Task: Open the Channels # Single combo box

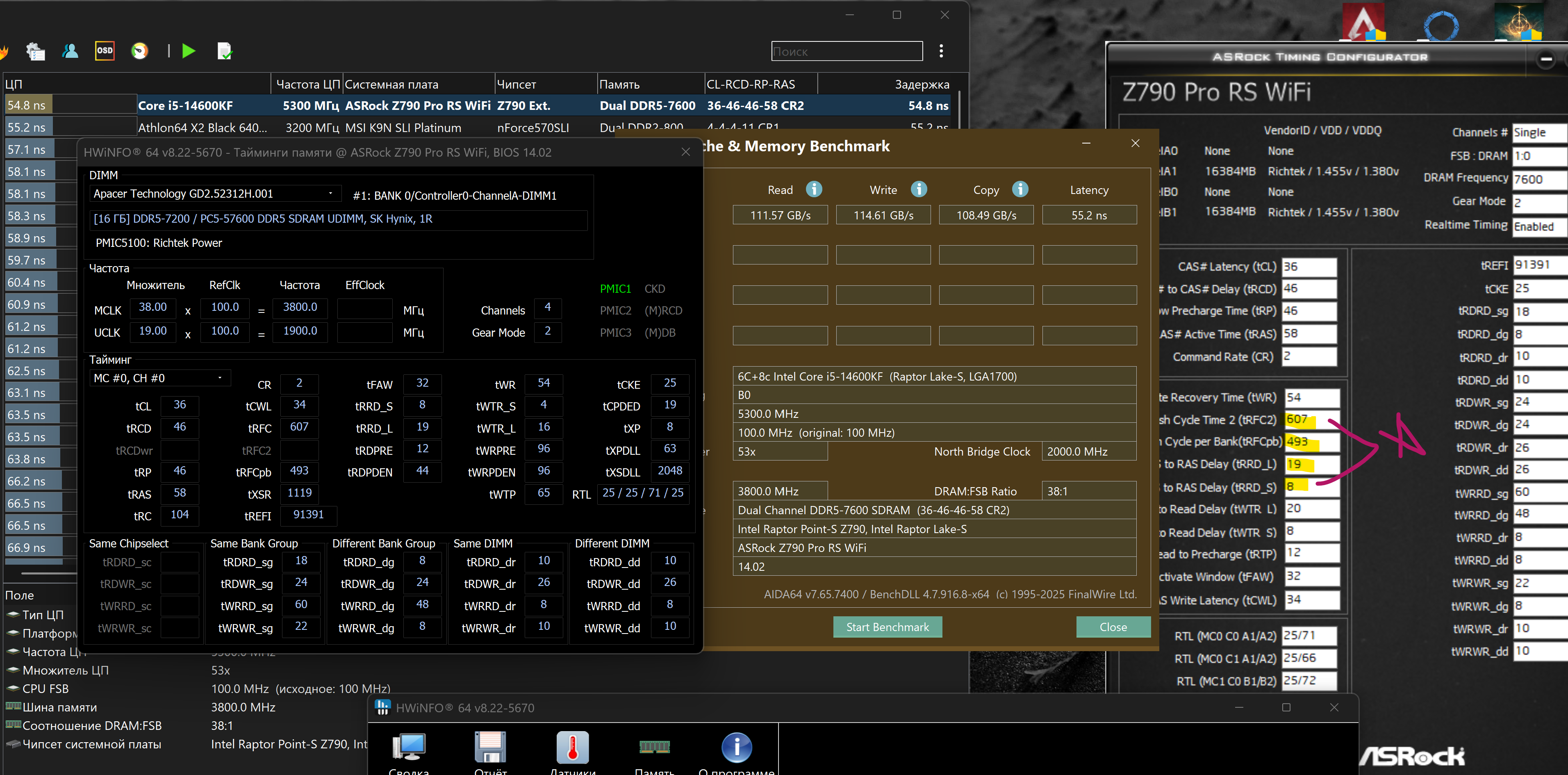Action: tap(1538, 133)
